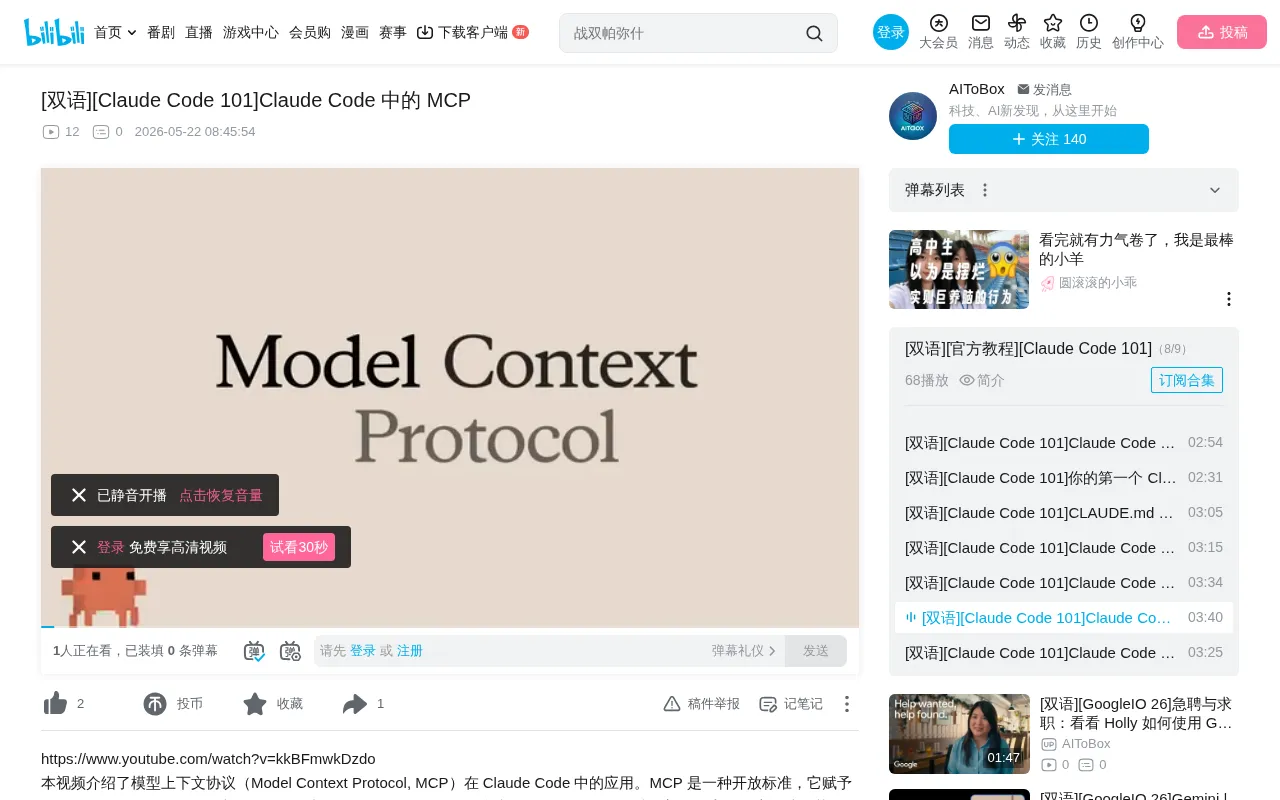Screen dimensions: 1280x800
Task: Expand the 弹幕列表 panel chevron
Action: [x=1215, y=190]
